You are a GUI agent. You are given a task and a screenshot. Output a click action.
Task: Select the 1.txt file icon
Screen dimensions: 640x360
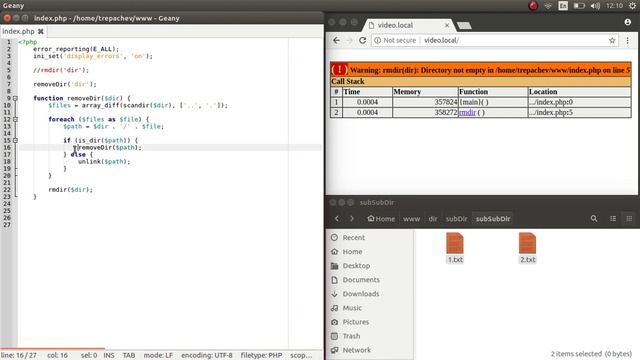click(x=455, y=243)
